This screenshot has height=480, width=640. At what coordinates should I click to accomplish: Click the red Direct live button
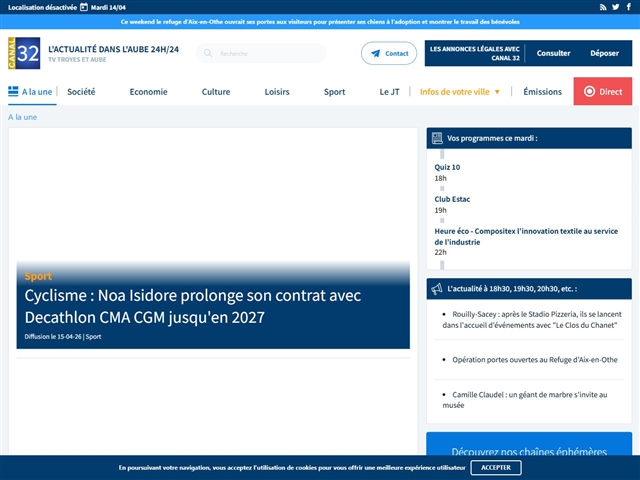[602, 91]
